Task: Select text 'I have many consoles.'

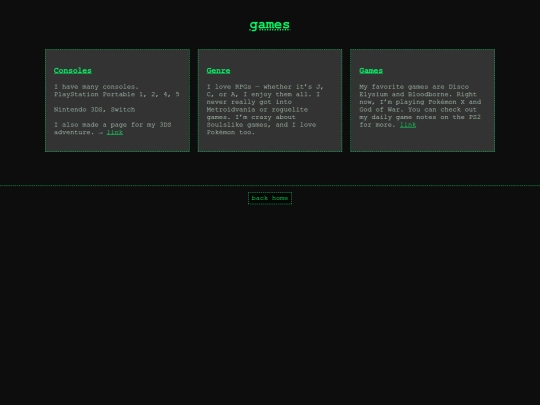Action: [96, 87]
